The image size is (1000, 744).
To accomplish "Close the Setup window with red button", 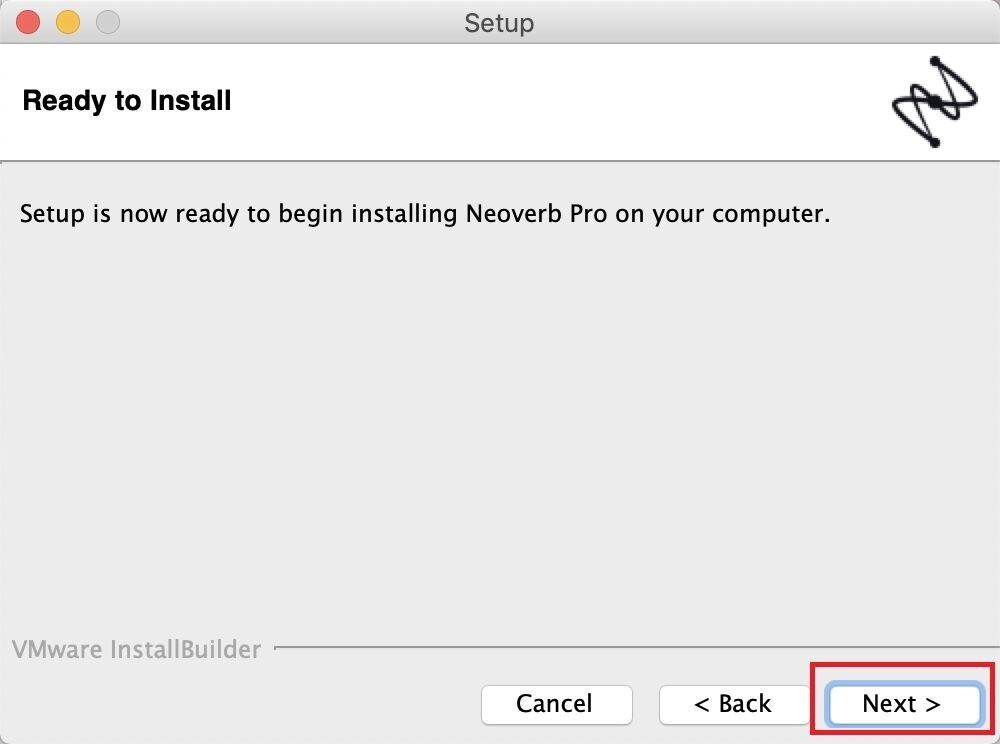I will pos(28,22).
